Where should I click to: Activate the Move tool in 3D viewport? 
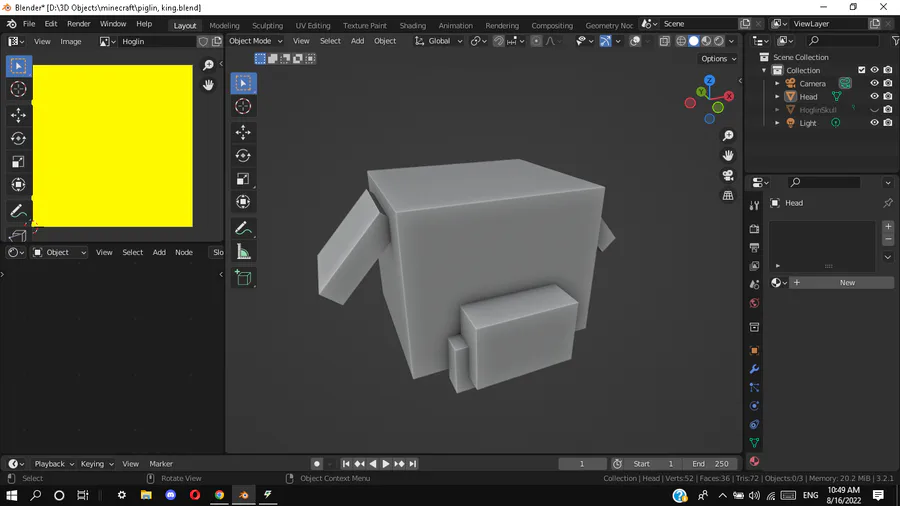point(243,133)
